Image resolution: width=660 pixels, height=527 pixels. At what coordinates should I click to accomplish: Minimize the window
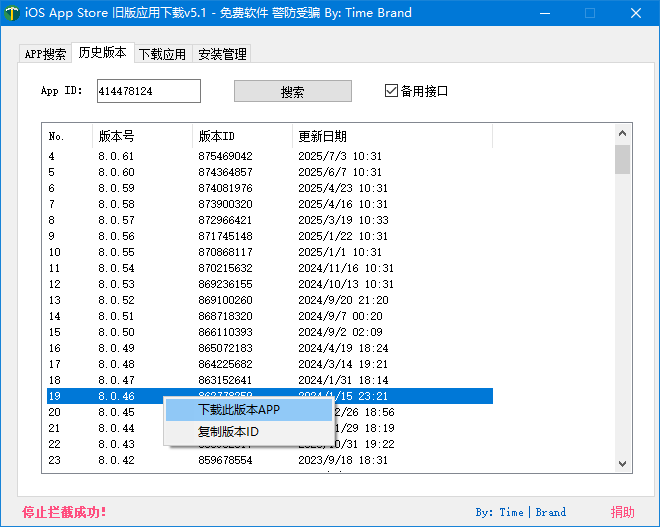(x=544, y=13)
